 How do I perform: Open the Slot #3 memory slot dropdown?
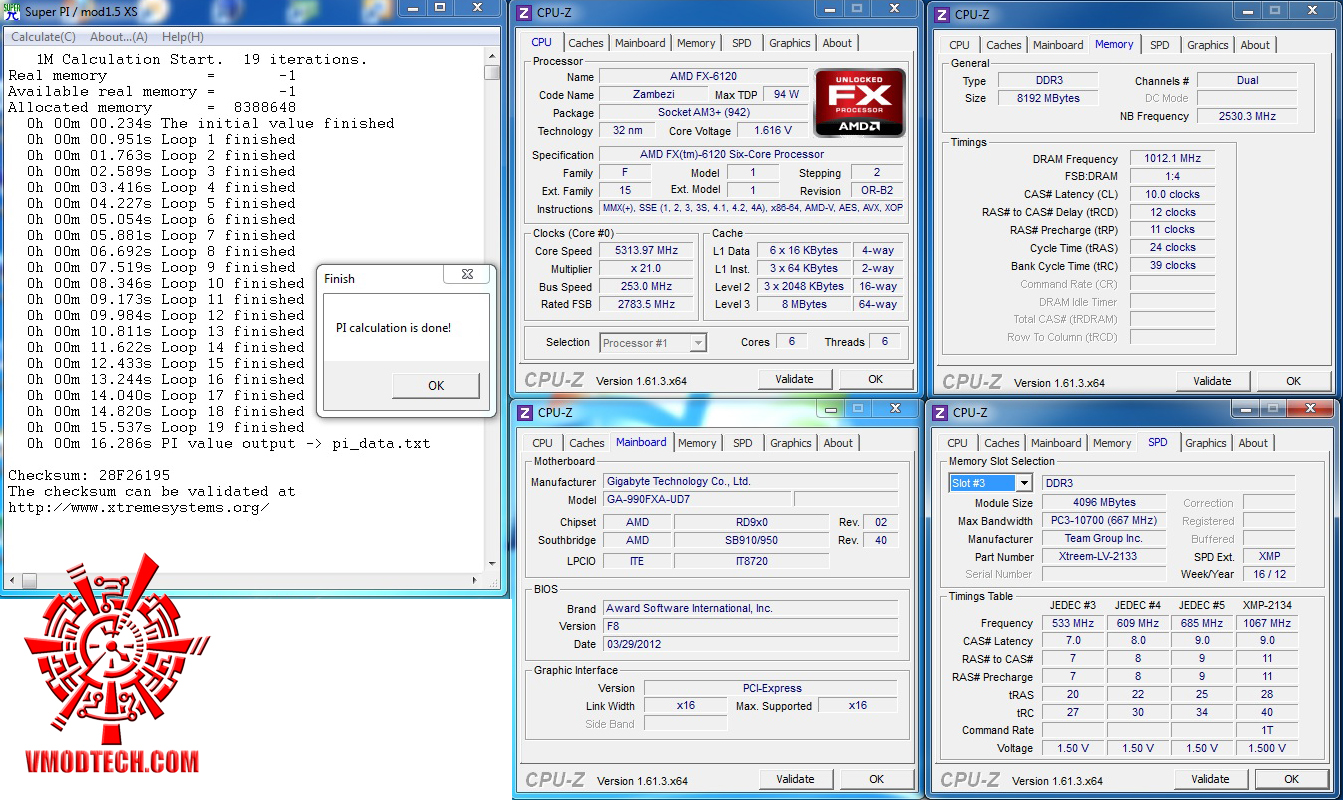[1023, 483]
